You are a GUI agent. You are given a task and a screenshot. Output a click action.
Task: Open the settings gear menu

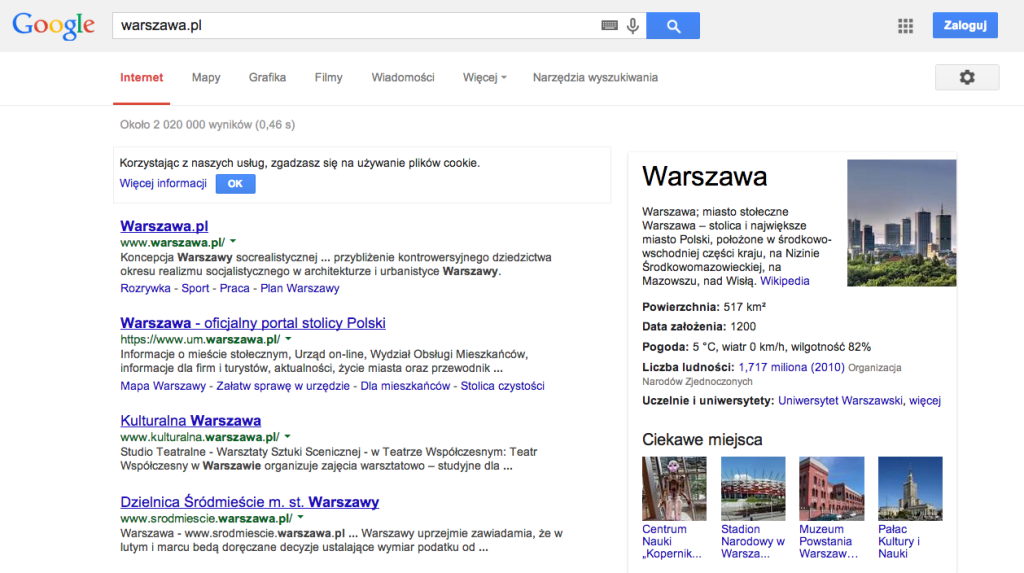(x=967, y=77)
